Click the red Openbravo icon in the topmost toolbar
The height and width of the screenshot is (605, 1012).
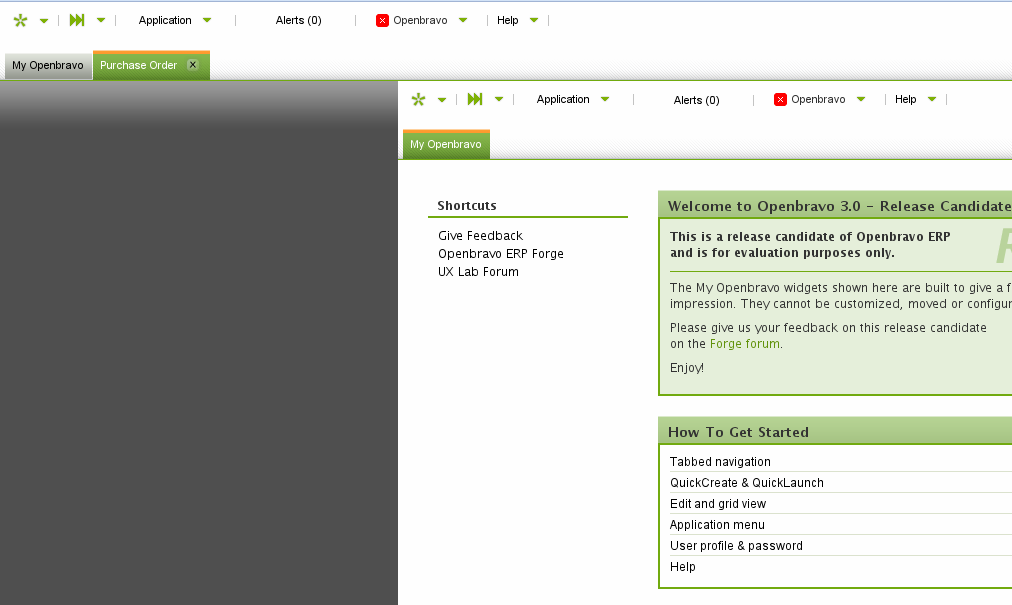[382, 20]
